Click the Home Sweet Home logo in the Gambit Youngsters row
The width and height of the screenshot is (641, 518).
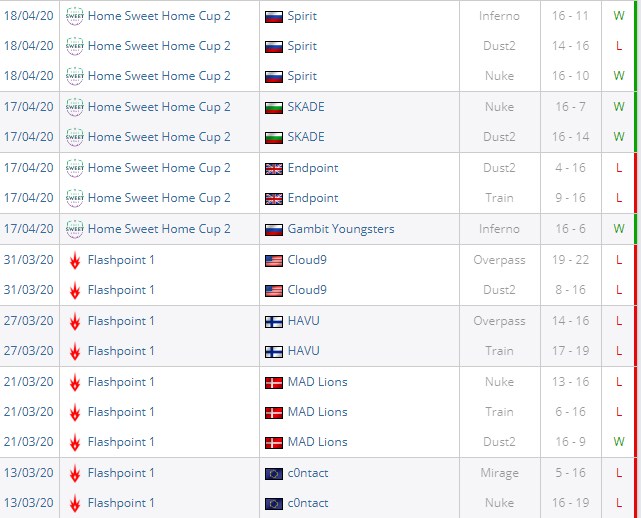[x=74, y=229]
